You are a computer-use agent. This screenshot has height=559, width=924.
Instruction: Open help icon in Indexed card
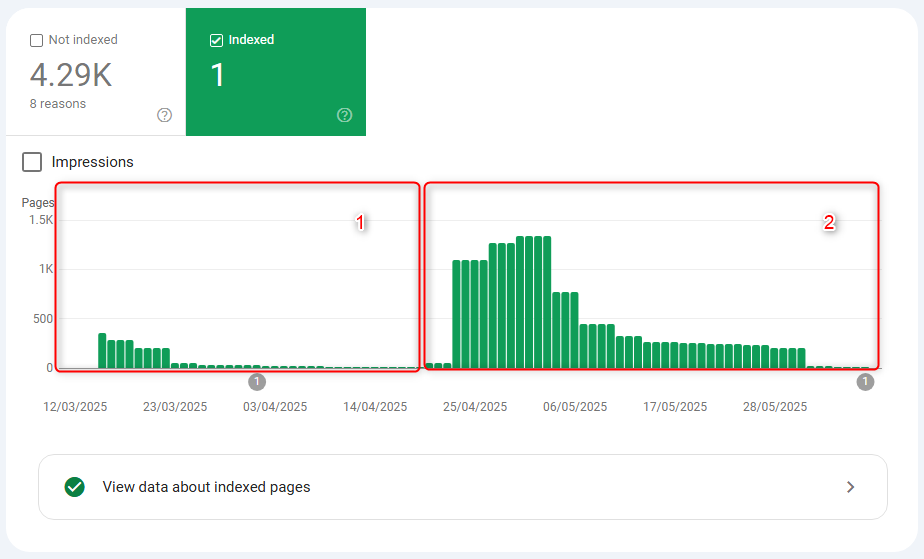coord(345,115)
